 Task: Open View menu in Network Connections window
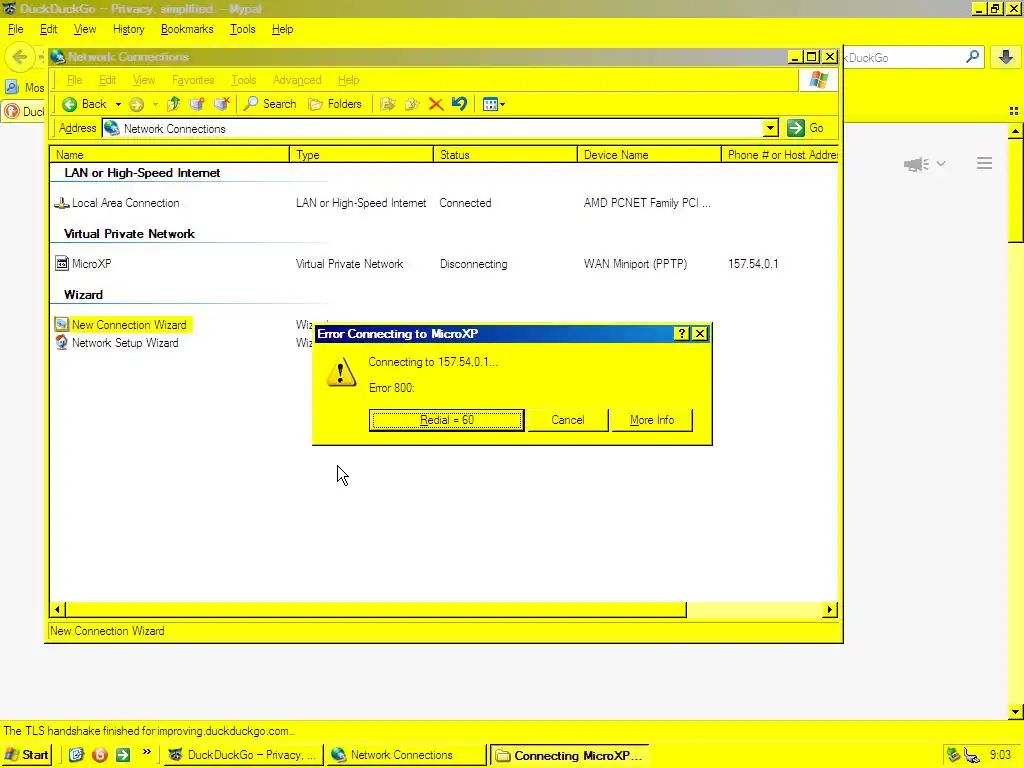(144, 80)
